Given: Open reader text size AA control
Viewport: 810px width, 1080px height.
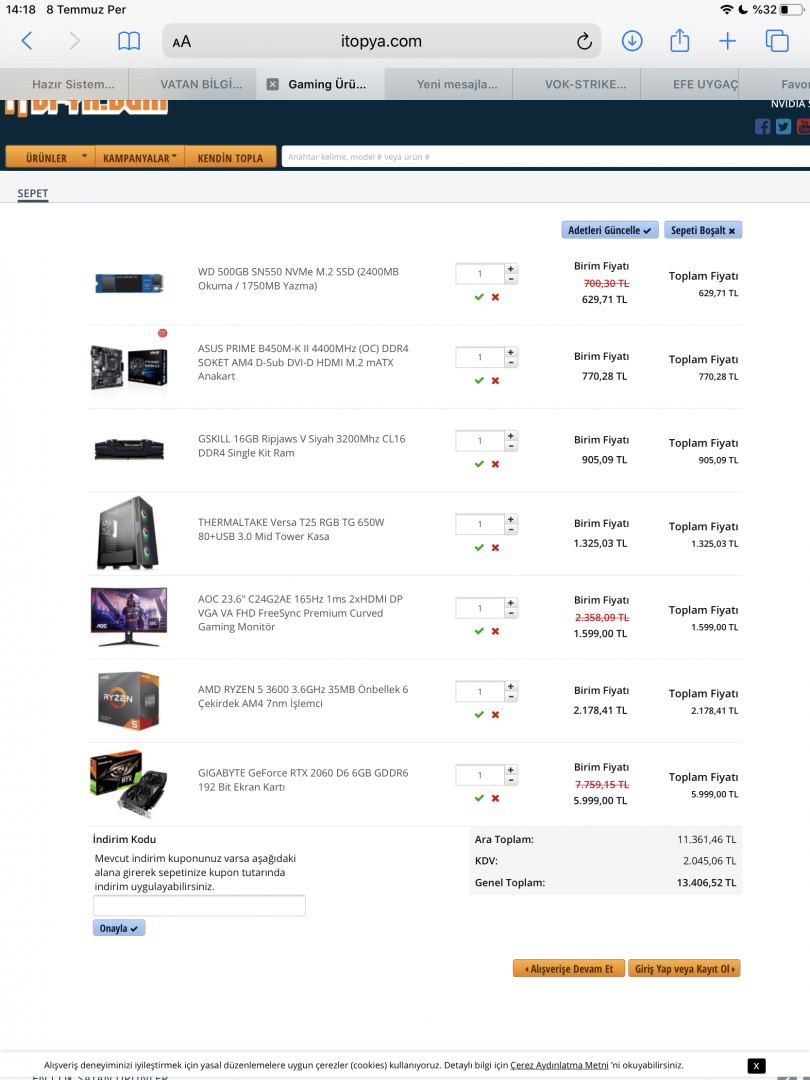Looking at the screenshot, I should coord(181,42).
